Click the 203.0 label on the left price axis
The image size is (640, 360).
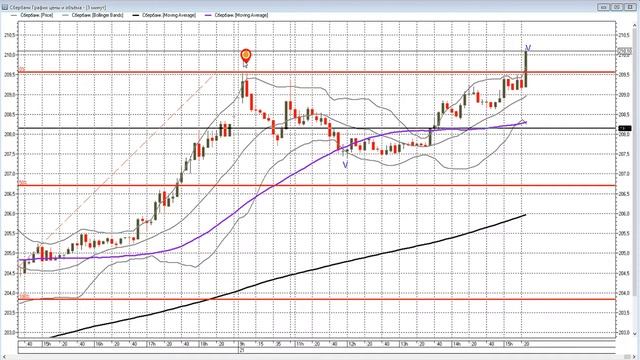point(9,333)
